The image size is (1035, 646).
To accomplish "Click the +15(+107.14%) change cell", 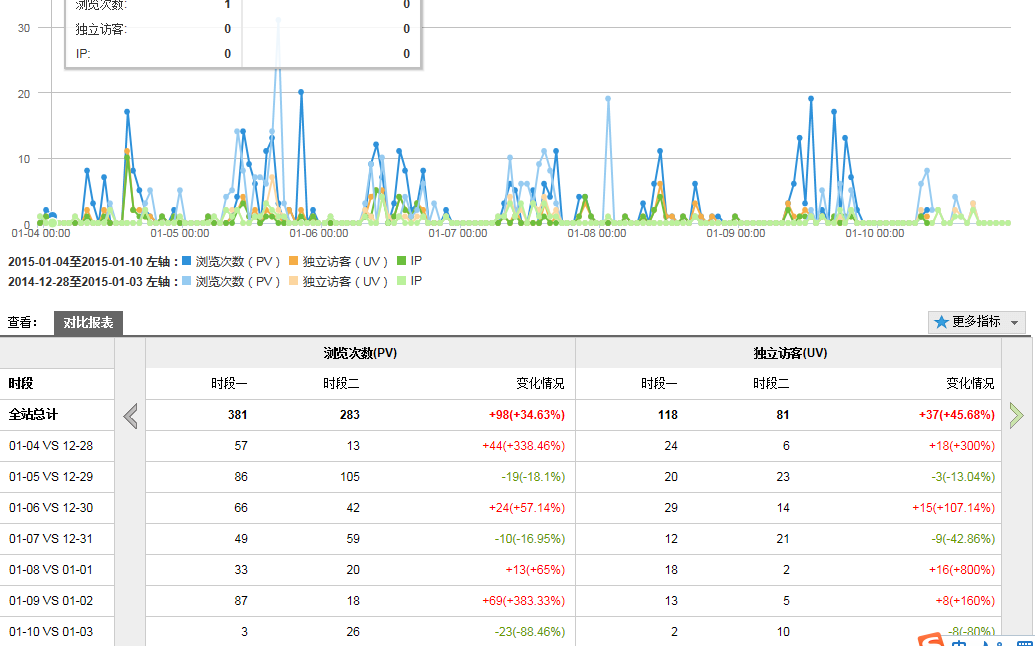I will point(953,508).
